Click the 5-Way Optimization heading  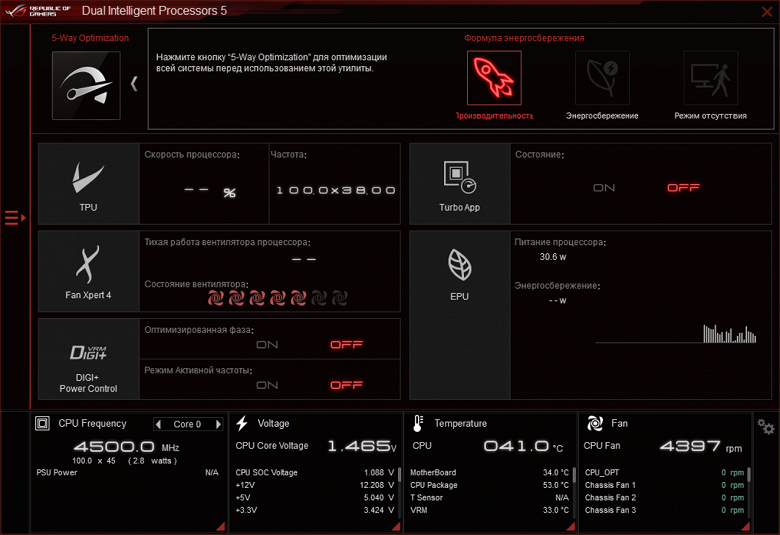pos(90,38)
